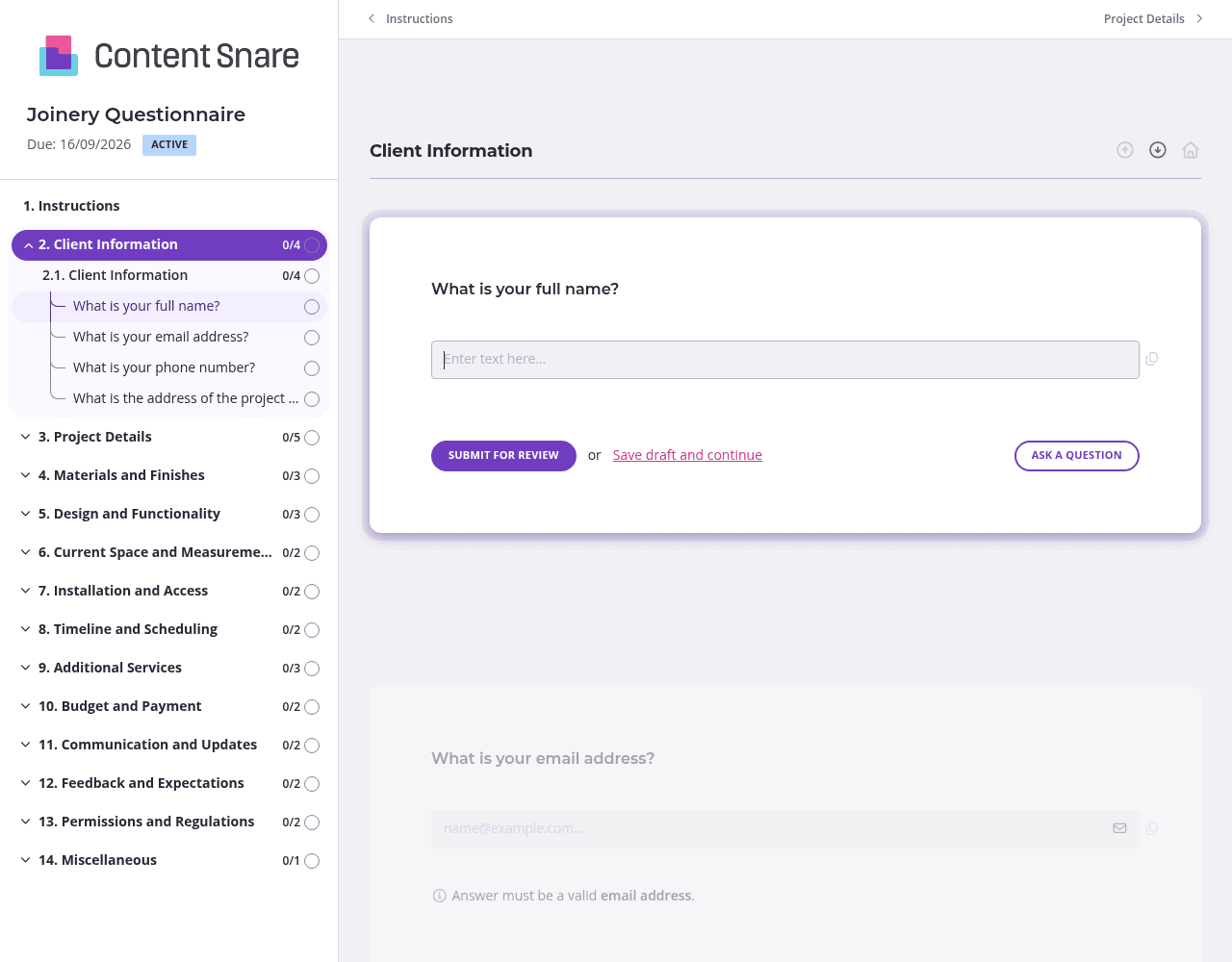Toggle status circle for project address question
The height and width of the screenshot is (962, 1232).
coord(312,399)
